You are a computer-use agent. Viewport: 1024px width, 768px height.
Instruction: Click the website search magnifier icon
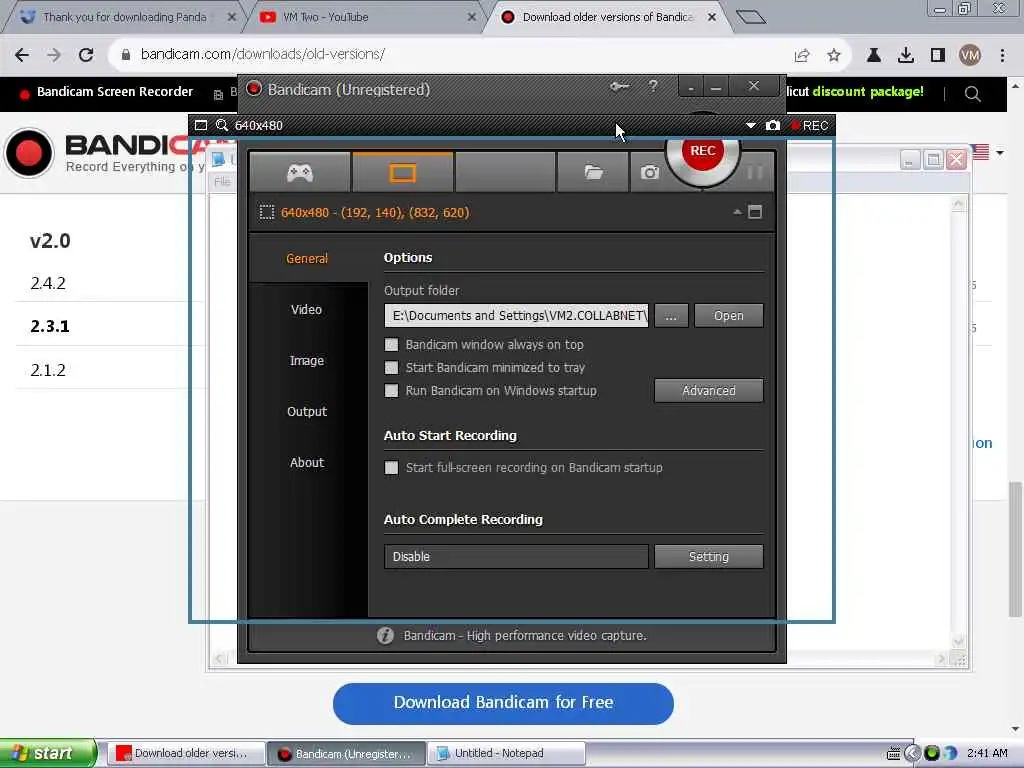click(x=972, y=94)
